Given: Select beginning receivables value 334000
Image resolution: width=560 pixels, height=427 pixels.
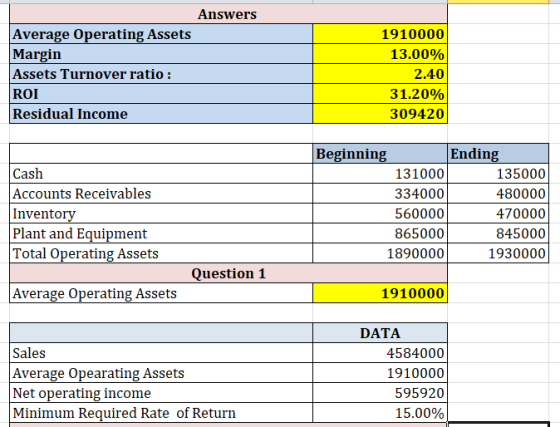Looking at the screenshot, I should pos(380,194).
